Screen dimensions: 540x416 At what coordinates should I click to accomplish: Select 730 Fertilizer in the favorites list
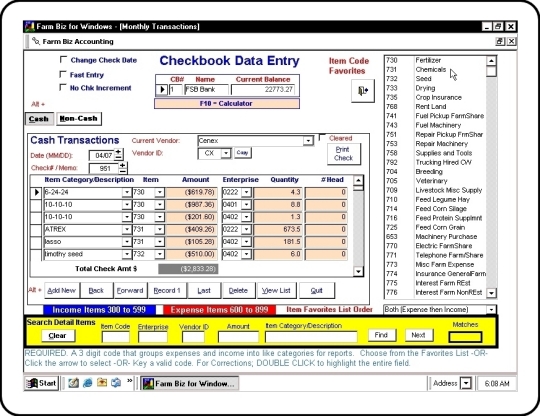pos(435,60)
